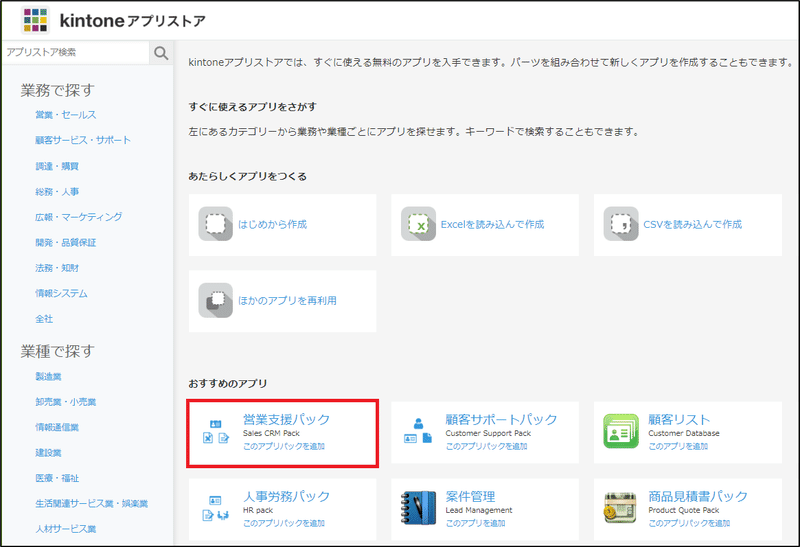Focus the アプリストア検索 search field
Screen dimensions: 800x547
point(76,53)
